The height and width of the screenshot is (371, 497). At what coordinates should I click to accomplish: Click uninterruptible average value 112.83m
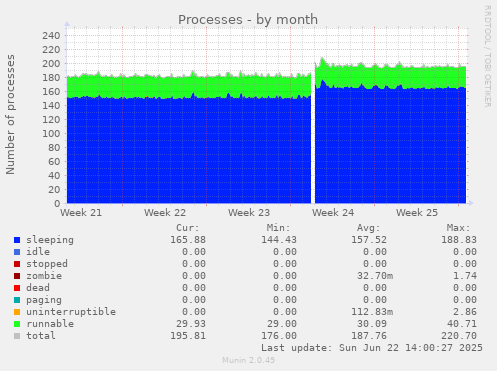coord(372,312)
